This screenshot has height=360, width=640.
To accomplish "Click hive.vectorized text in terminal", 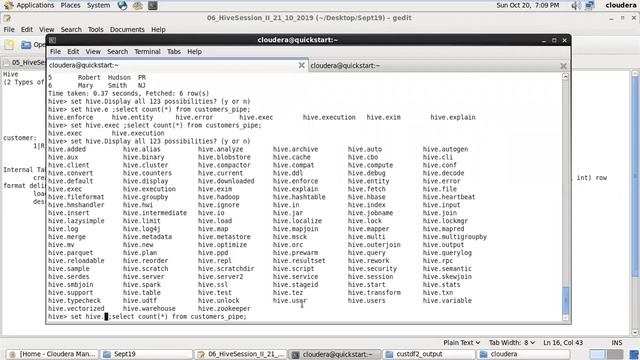I will pos(76,309).
